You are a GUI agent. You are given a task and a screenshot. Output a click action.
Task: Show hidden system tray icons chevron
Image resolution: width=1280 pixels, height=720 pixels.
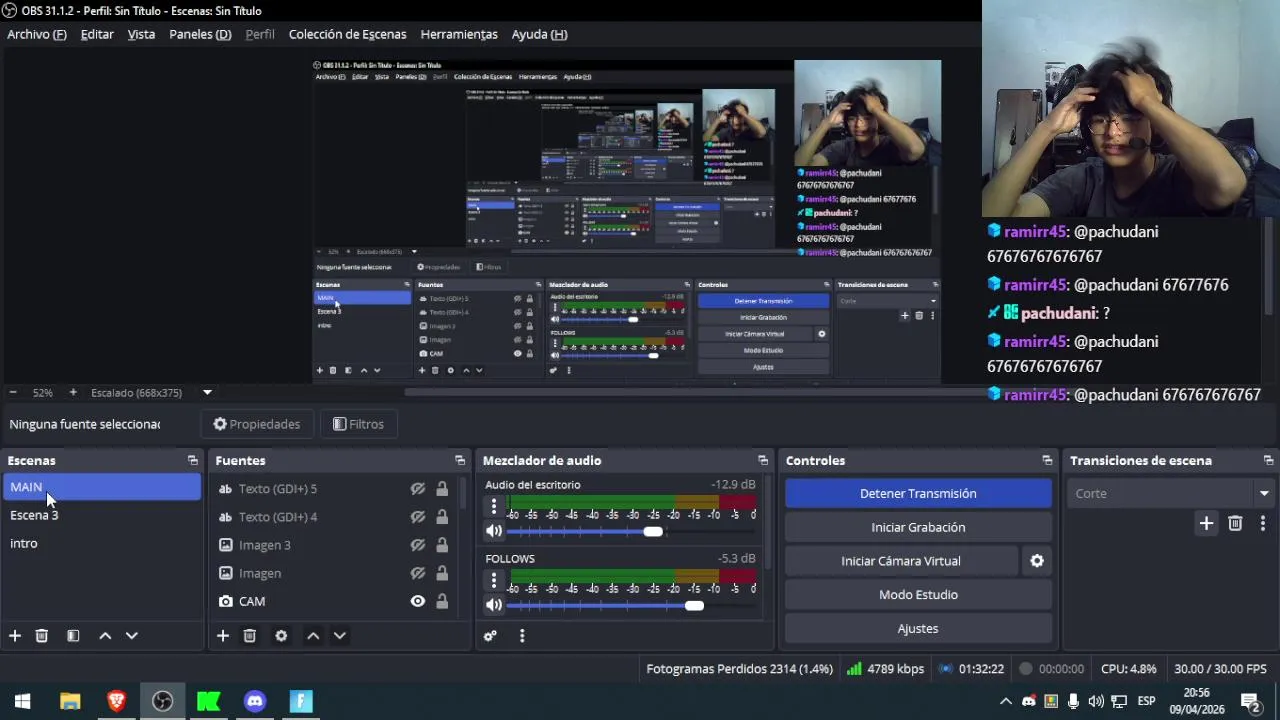coord(1006,701)
